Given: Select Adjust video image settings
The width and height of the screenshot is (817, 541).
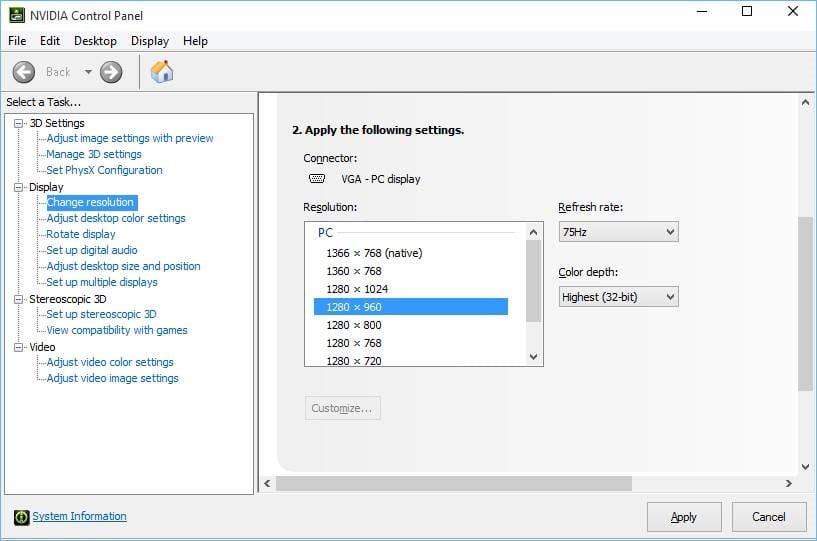Looking at the screenshot, I should 113,378.
